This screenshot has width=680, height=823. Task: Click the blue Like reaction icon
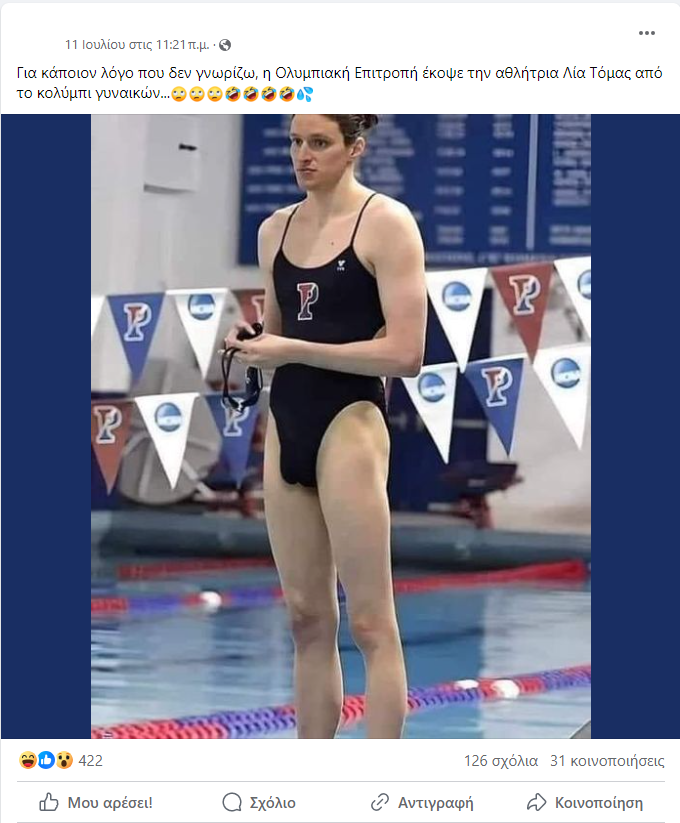point(46,760)
